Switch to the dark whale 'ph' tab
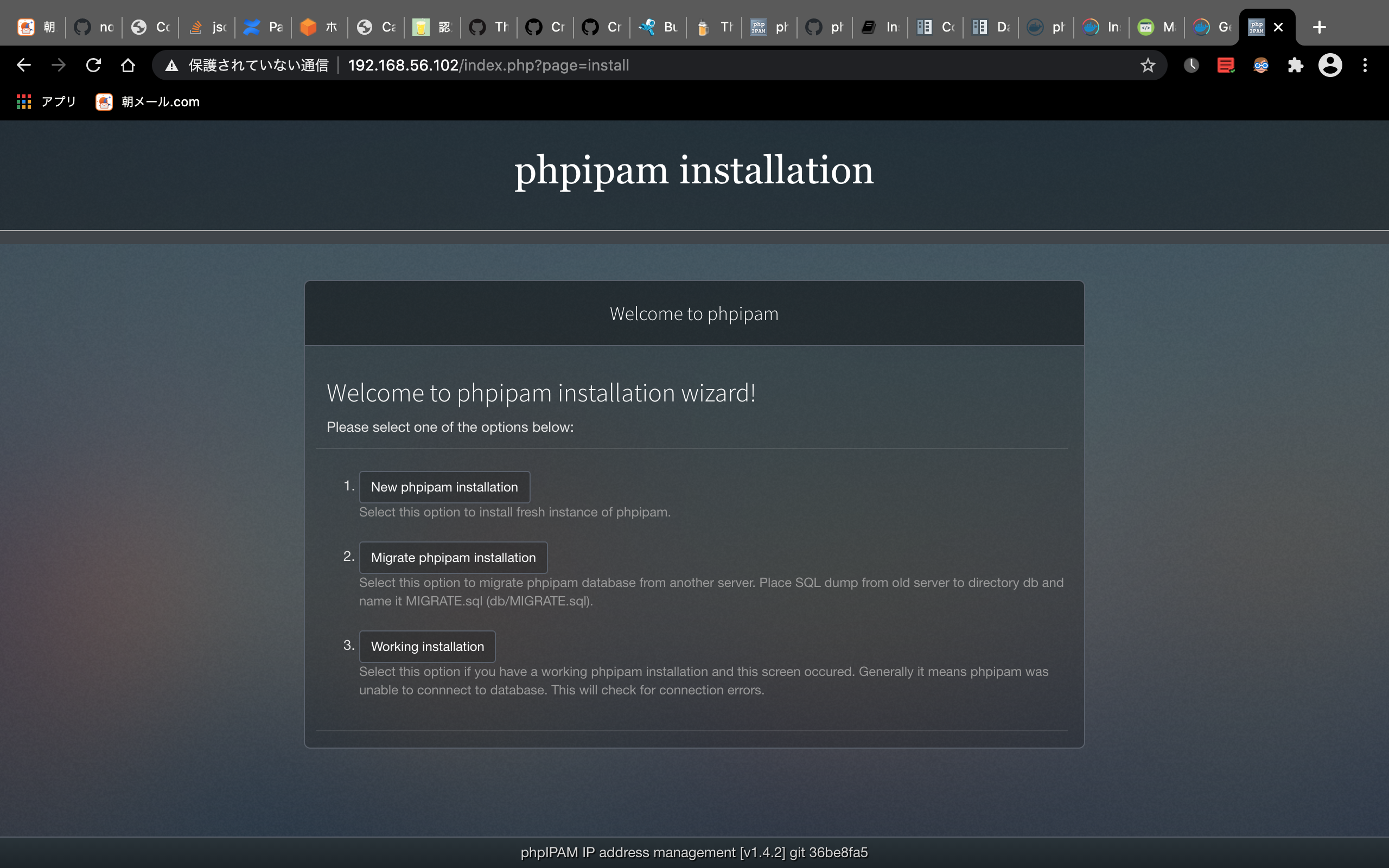 (x=1046, y=27)
